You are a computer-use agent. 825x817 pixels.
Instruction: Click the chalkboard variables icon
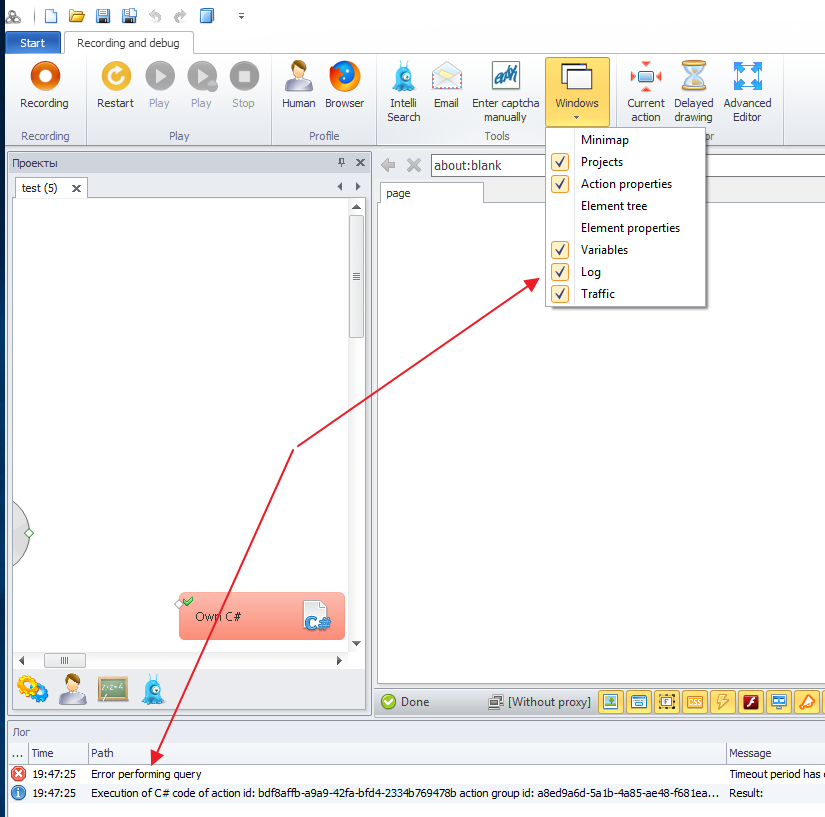point(113,689)
